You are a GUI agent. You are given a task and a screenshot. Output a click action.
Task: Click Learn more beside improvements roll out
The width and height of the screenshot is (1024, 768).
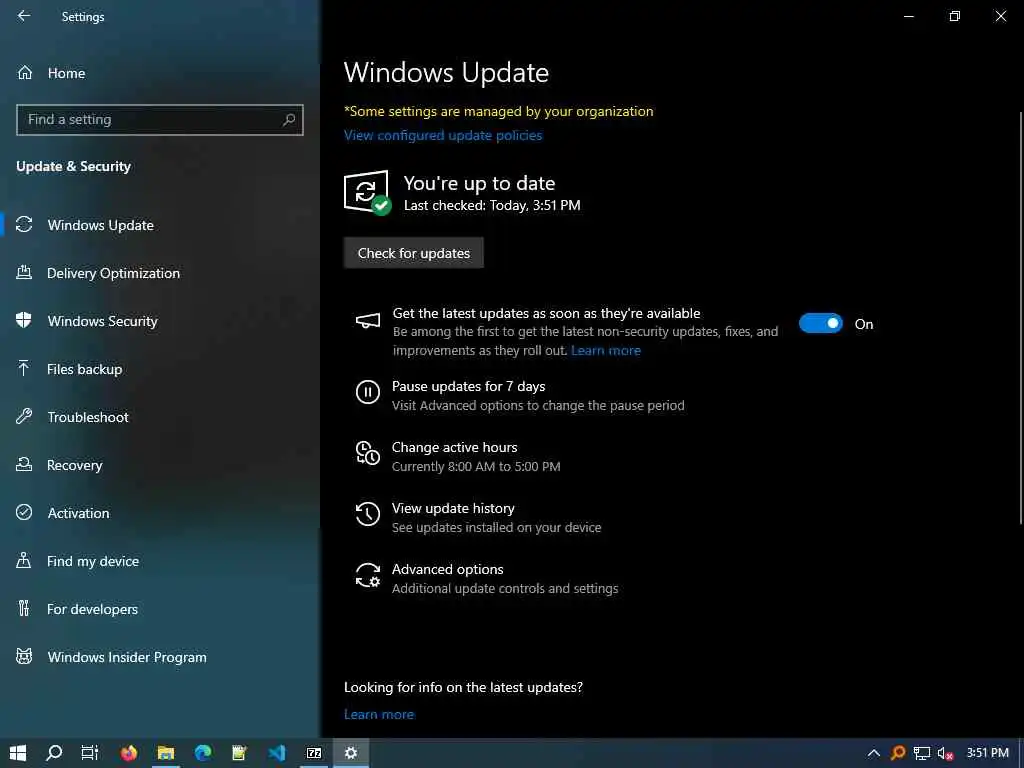pos(605,350)
